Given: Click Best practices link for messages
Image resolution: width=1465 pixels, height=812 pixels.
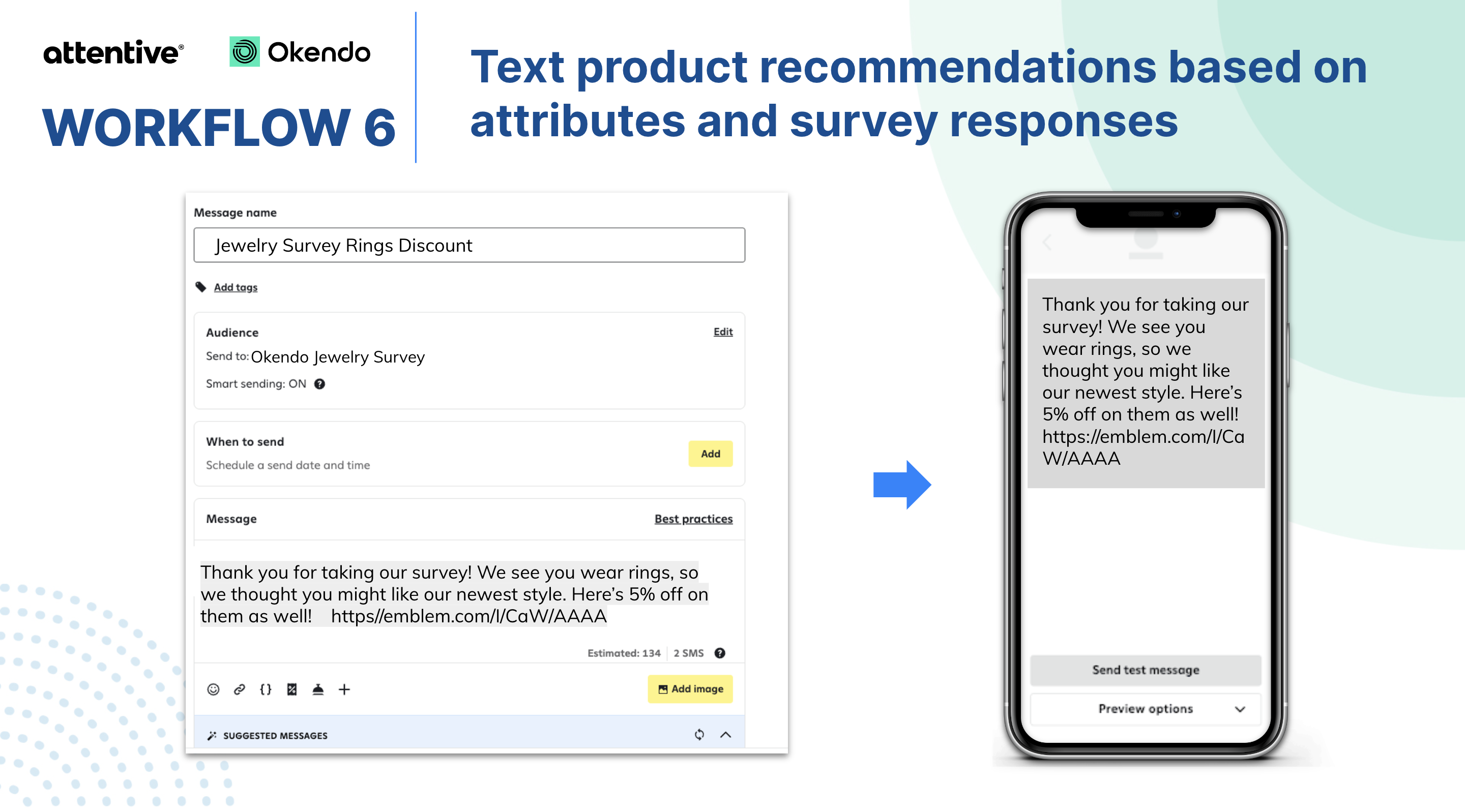Looking at the screenshot, I should point(692,519).
